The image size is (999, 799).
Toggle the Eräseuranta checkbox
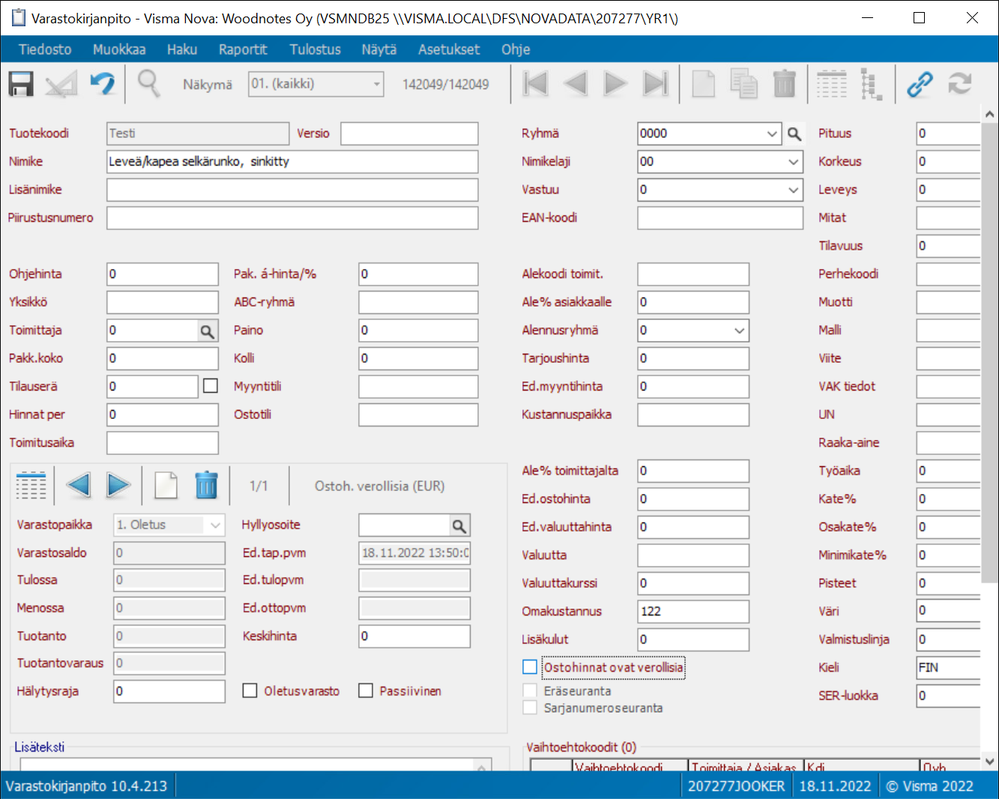click(530, 691)
